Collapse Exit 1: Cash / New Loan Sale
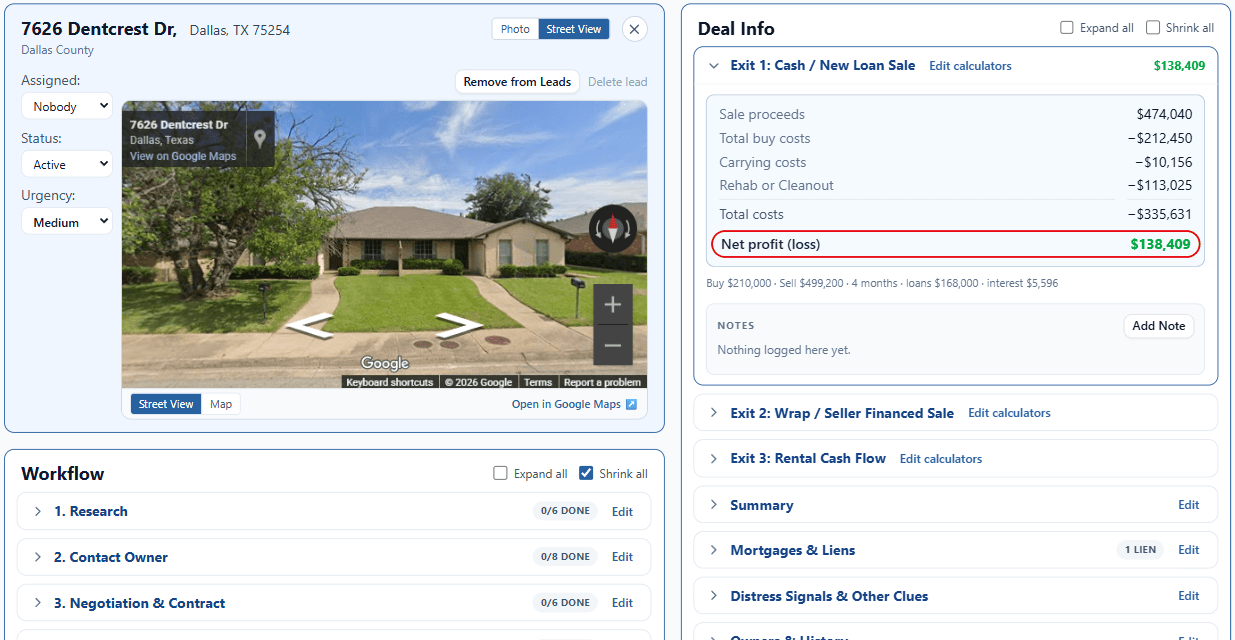Image resolution: width=1235 pixels, height=640 pixels. [x=714, y=66]
